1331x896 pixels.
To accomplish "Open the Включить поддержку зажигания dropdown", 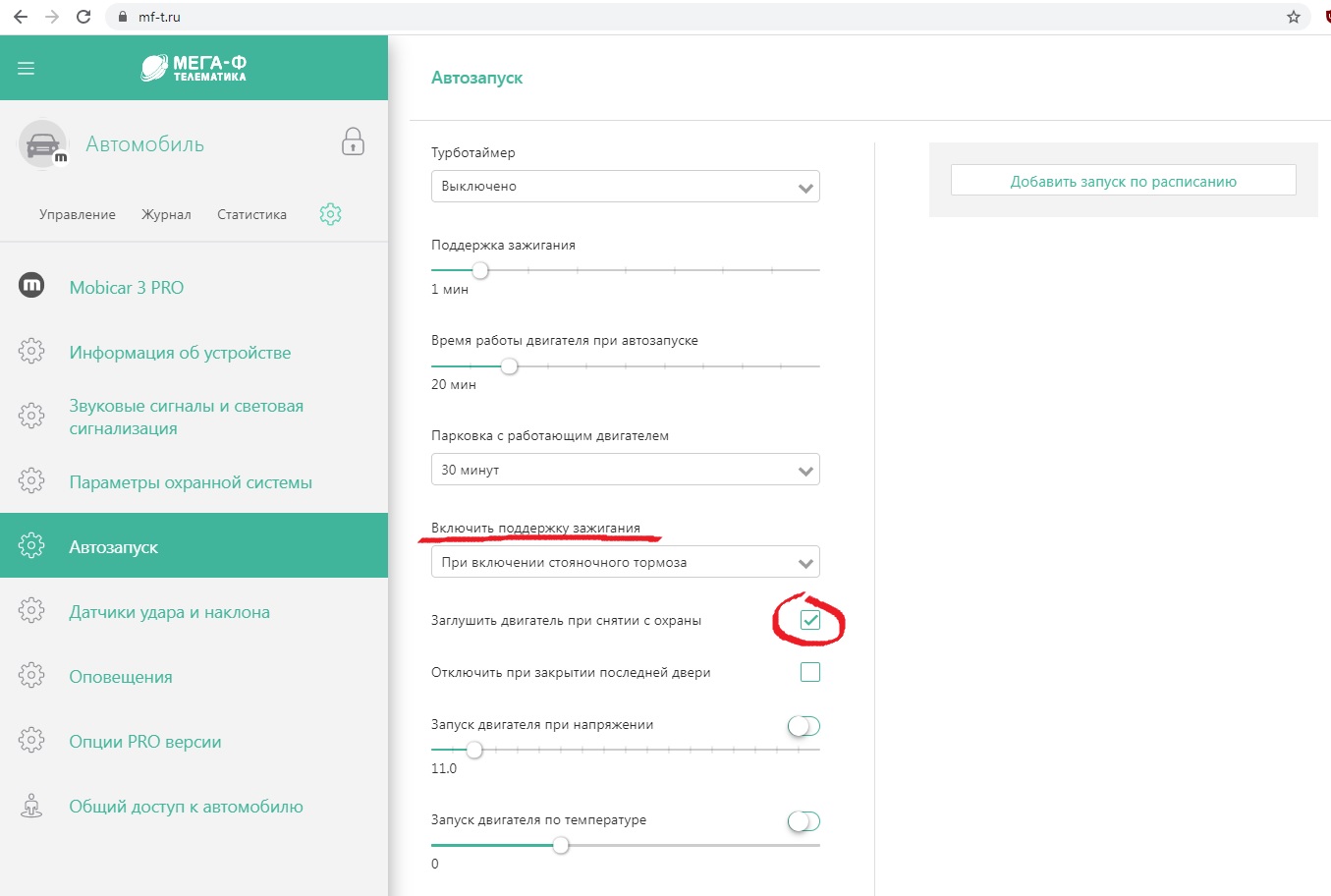I will [x=625, y=563].
